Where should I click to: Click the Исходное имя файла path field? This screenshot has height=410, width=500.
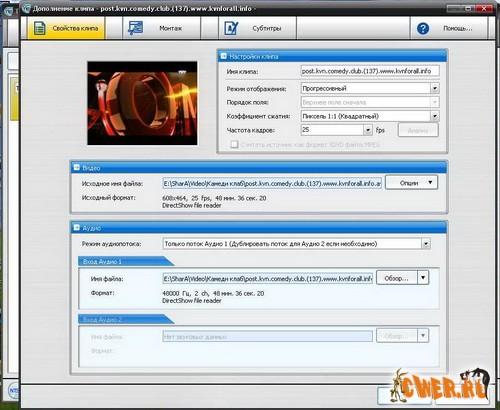click(272, 183)
